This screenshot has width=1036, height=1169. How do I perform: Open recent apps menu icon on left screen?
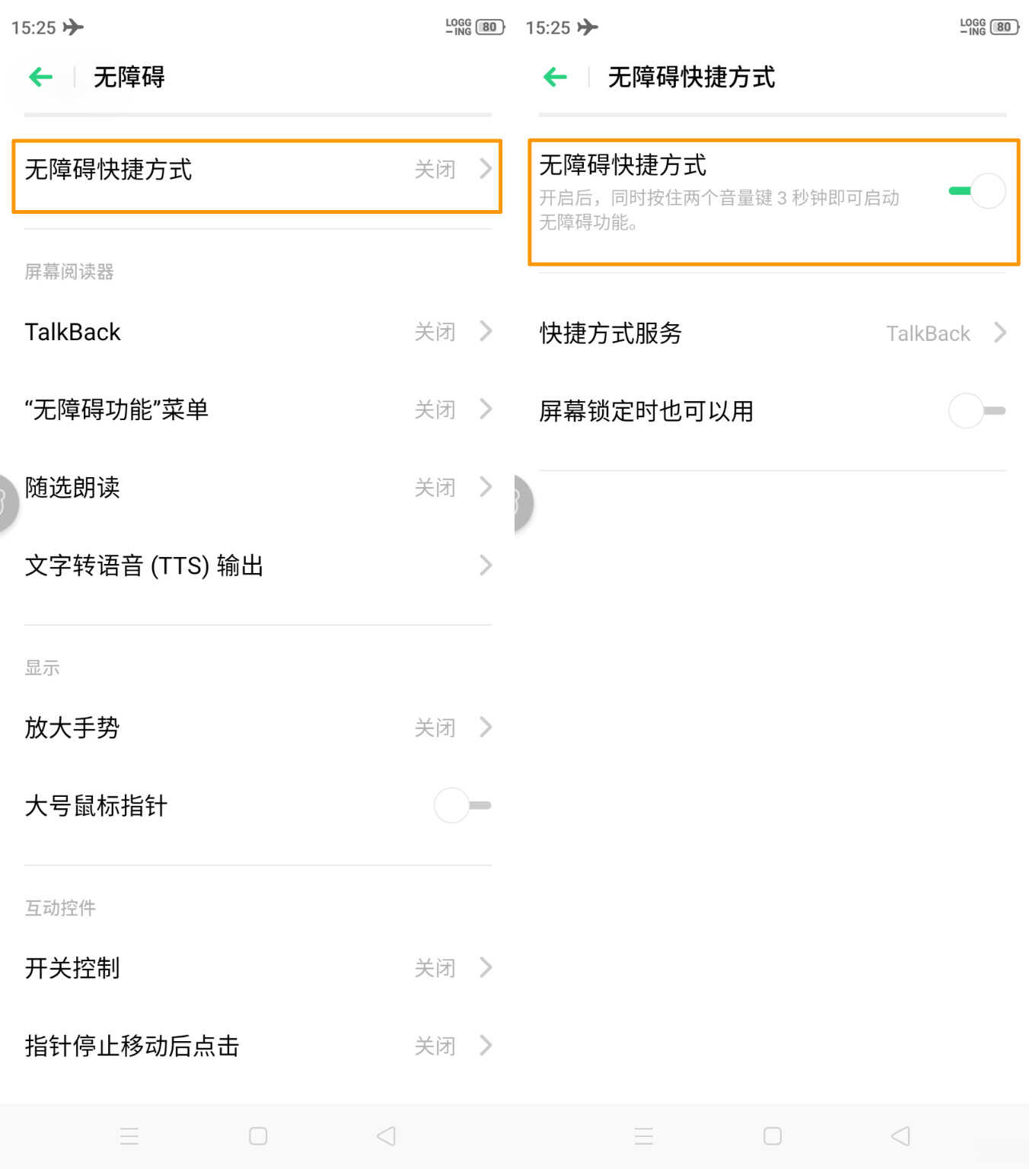click(129, 1136)
